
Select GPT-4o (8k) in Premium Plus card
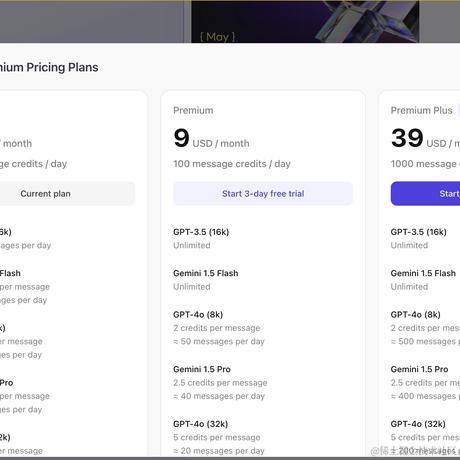click(416, 315)
